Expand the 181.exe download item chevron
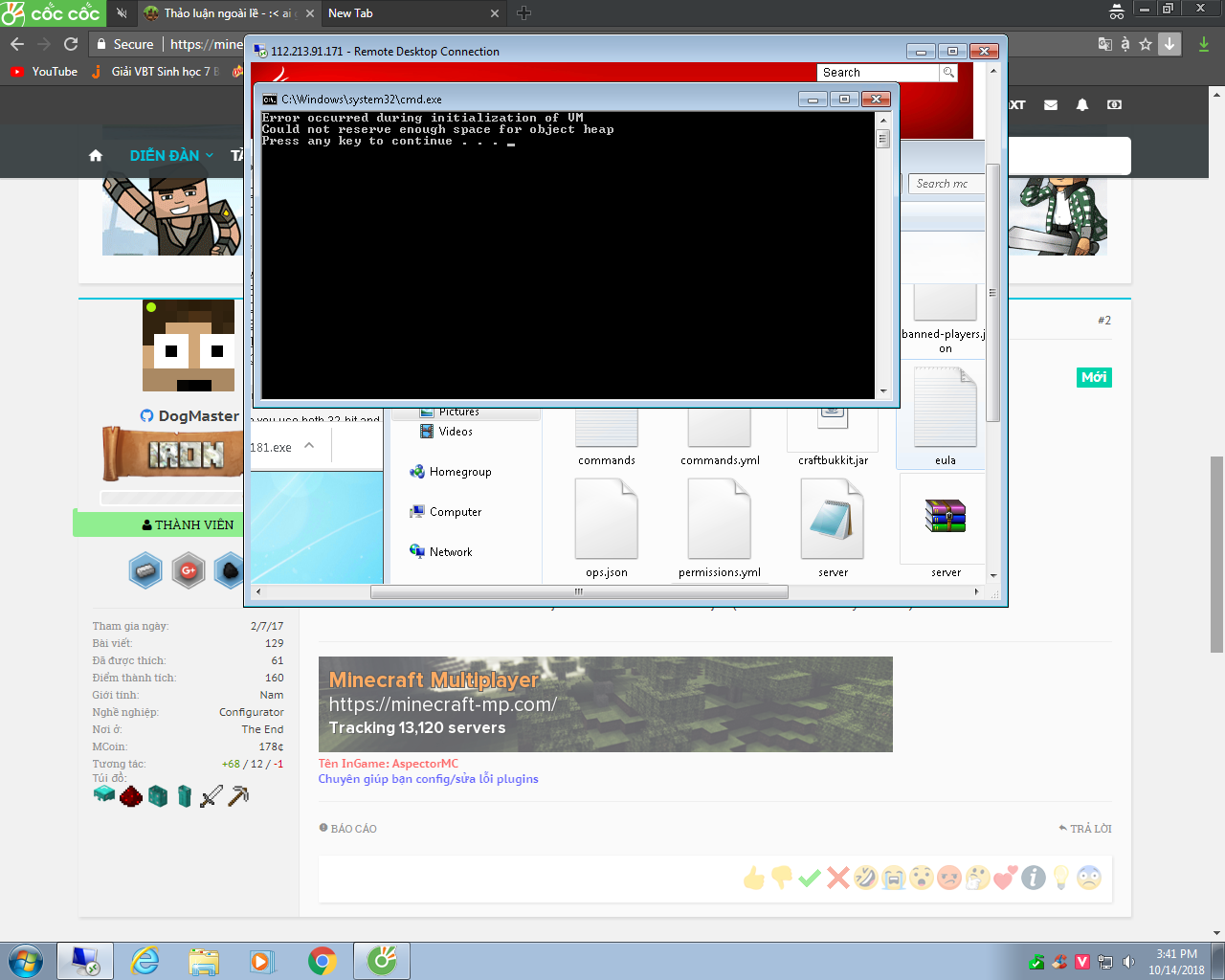The image size is (1225, 980). pyautogui.click(x=309, y=446)
